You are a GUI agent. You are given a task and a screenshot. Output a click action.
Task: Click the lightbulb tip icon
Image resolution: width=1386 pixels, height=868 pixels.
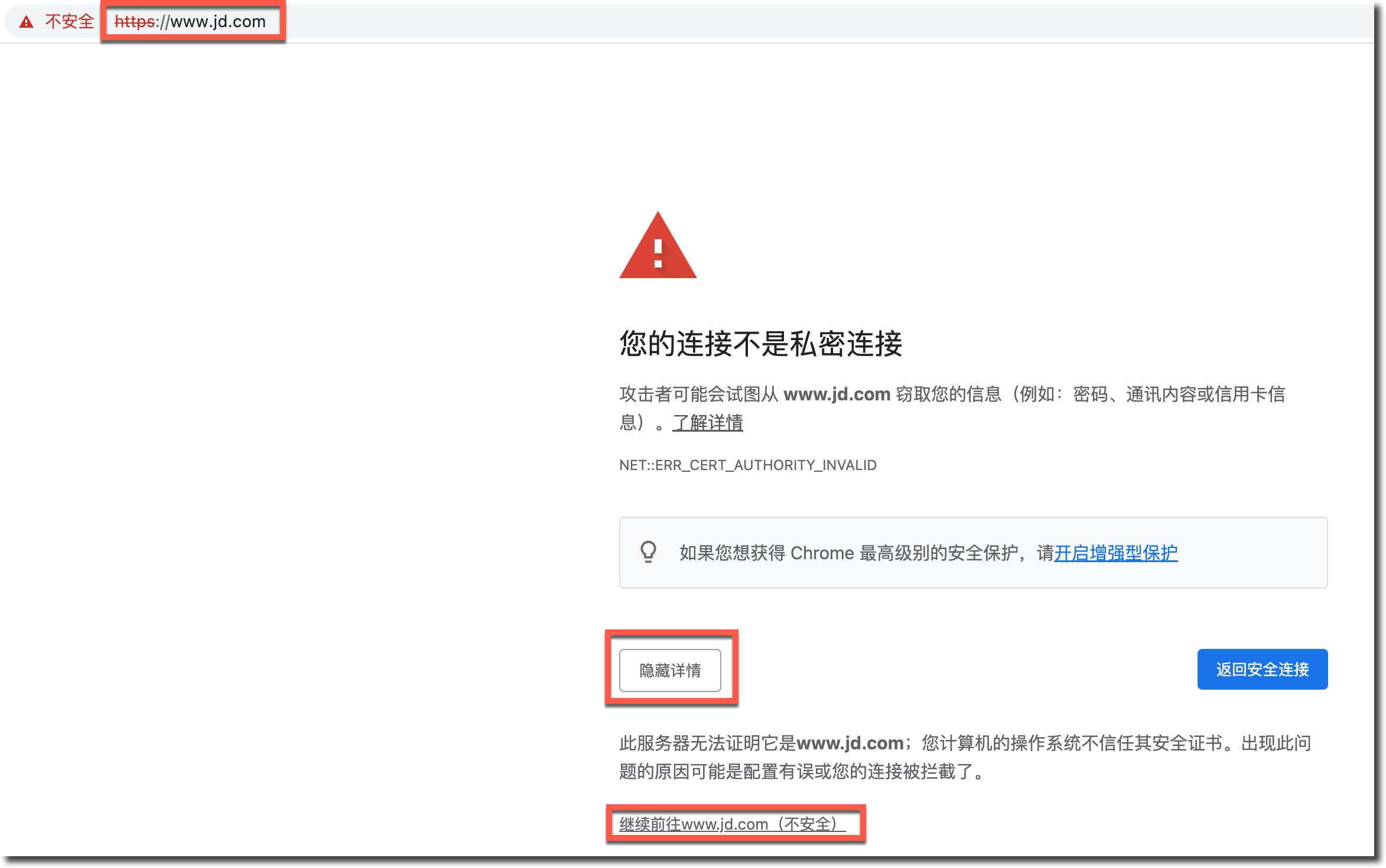648,552
